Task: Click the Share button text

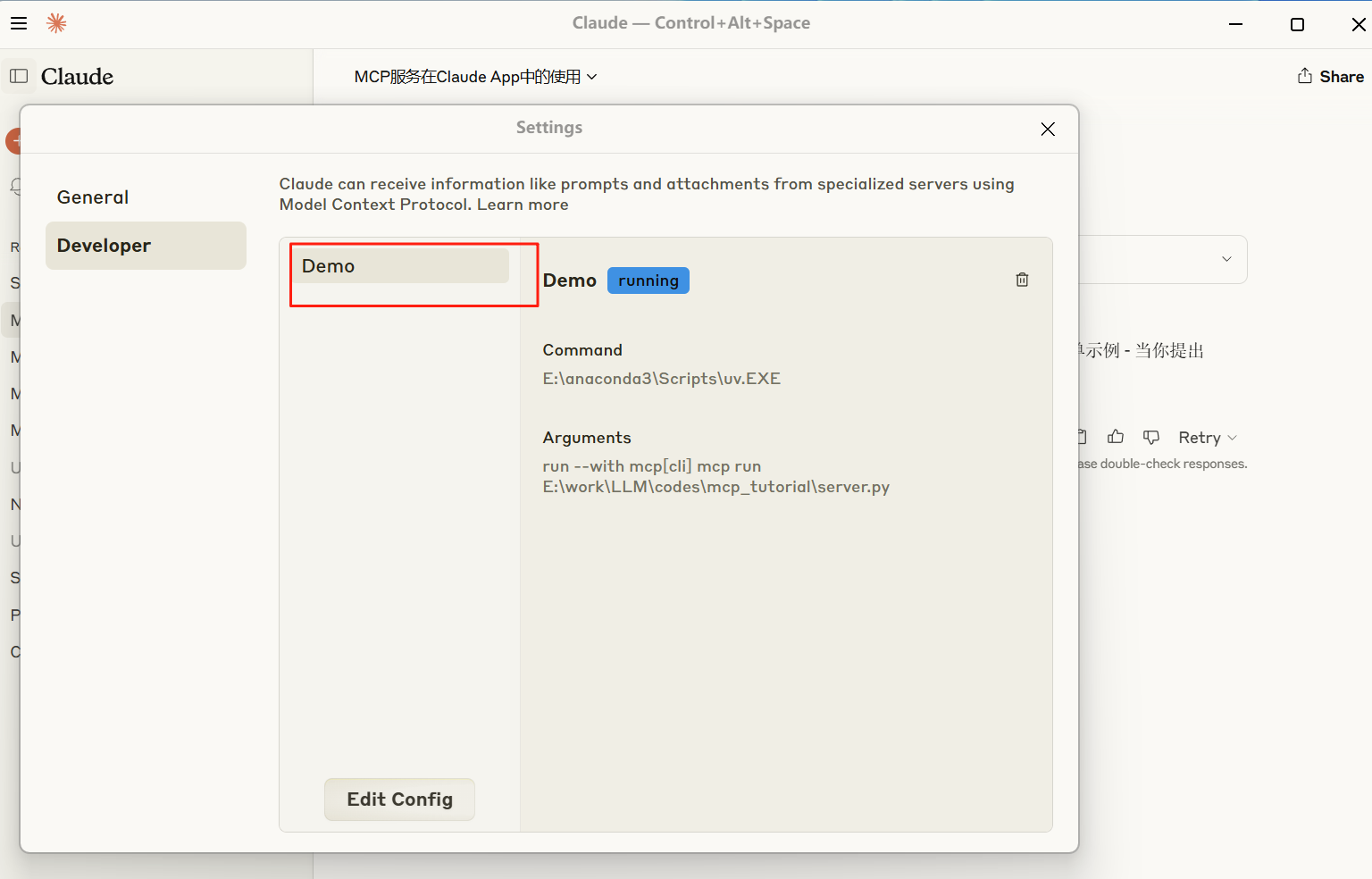Action: 1342,77
